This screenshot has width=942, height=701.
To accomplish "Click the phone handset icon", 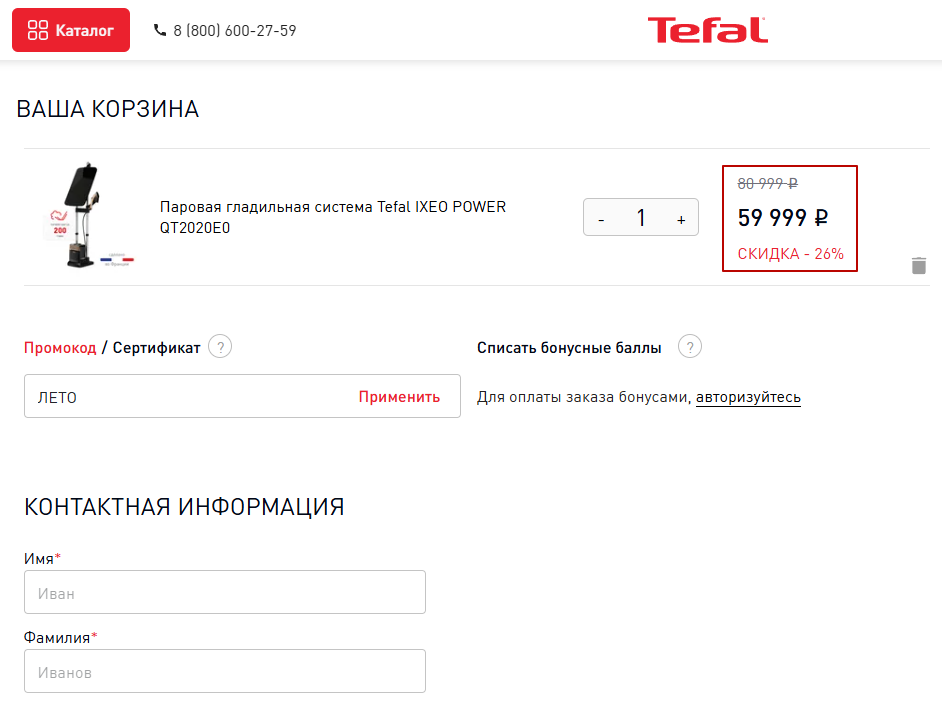I will pos(160,30).
